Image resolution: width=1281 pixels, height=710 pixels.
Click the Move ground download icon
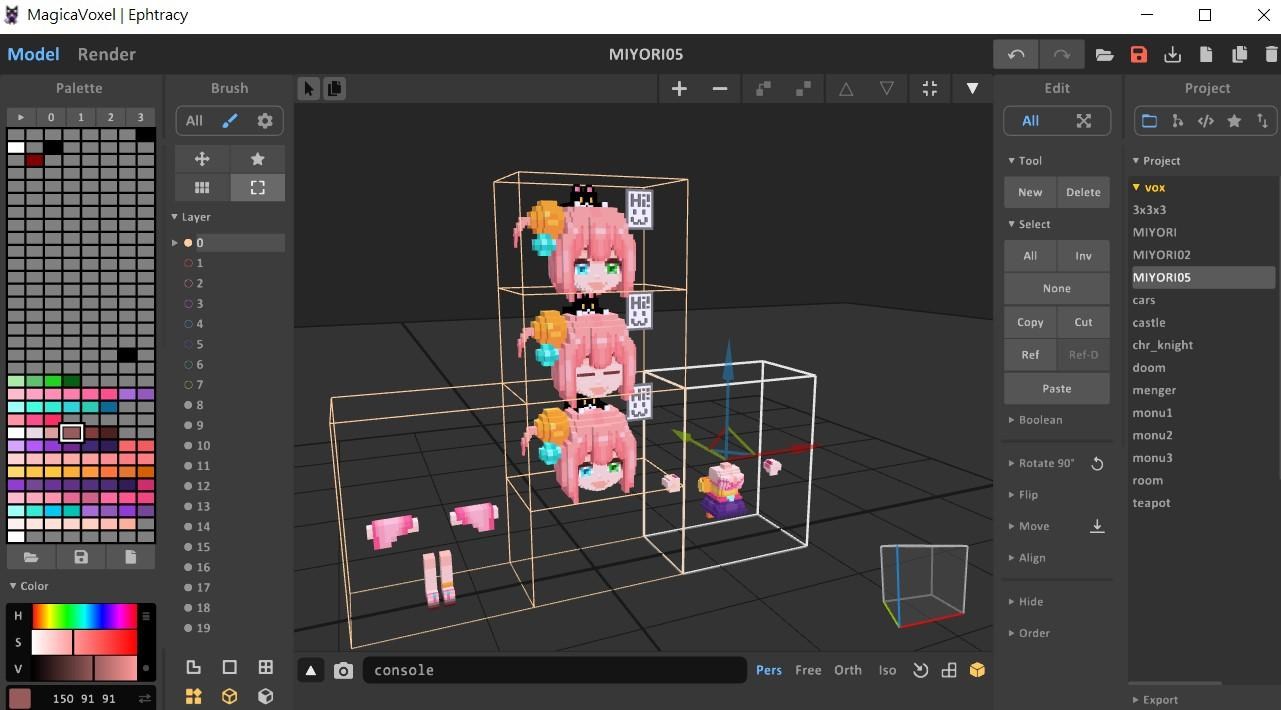(1097, 527)
